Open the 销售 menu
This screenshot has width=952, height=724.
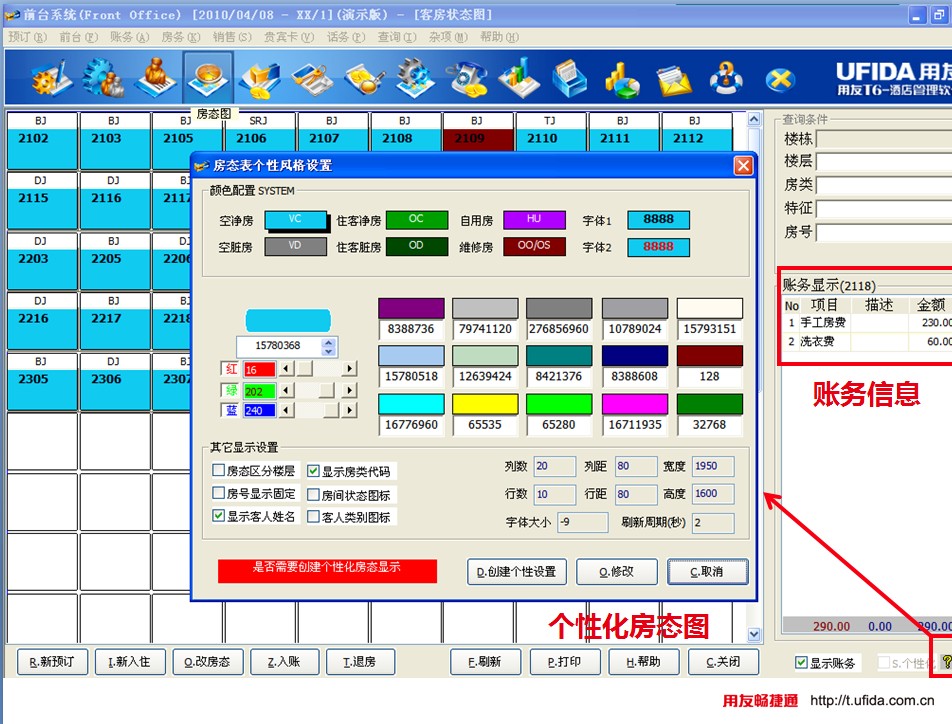pyautogui.click(x=232, y=37)
